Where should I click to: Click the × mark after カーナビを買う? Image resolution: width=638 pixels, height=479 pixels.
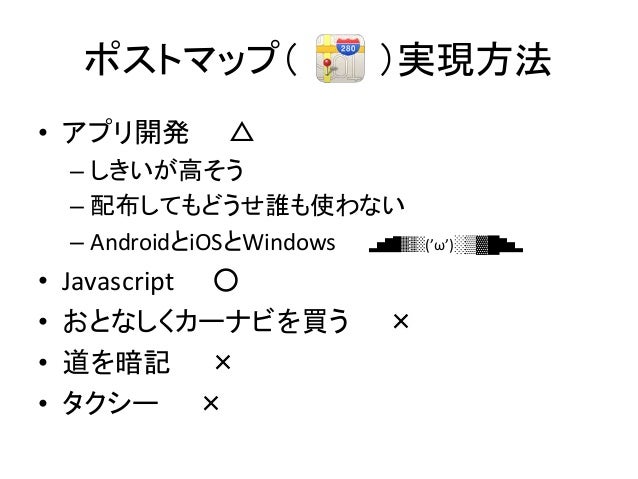coord(401,322)
